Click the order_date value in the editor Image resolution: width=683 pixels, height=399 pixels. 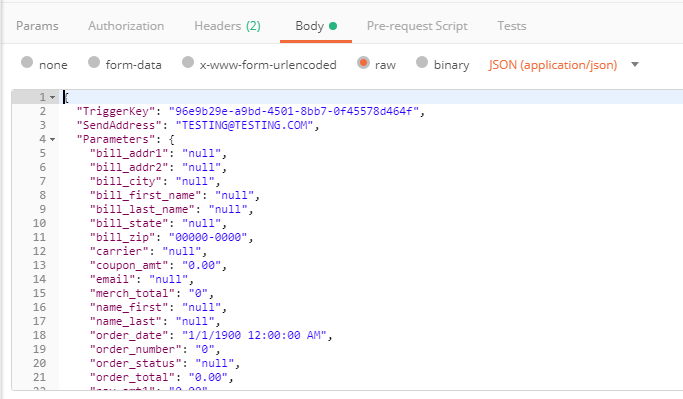pos(254,335)
